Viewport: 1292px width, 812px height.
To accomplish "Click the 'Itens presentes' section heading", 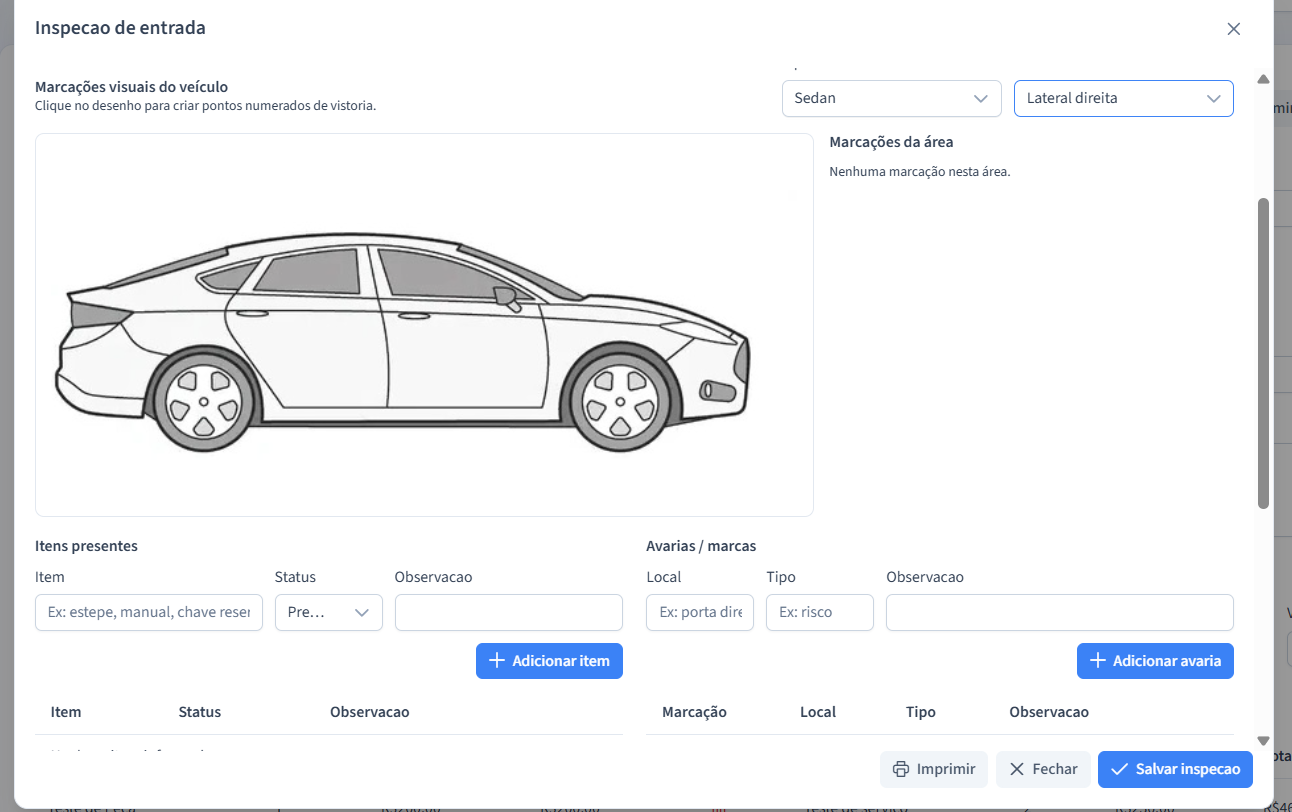I will pyautogui.click(x=86, y=546).
